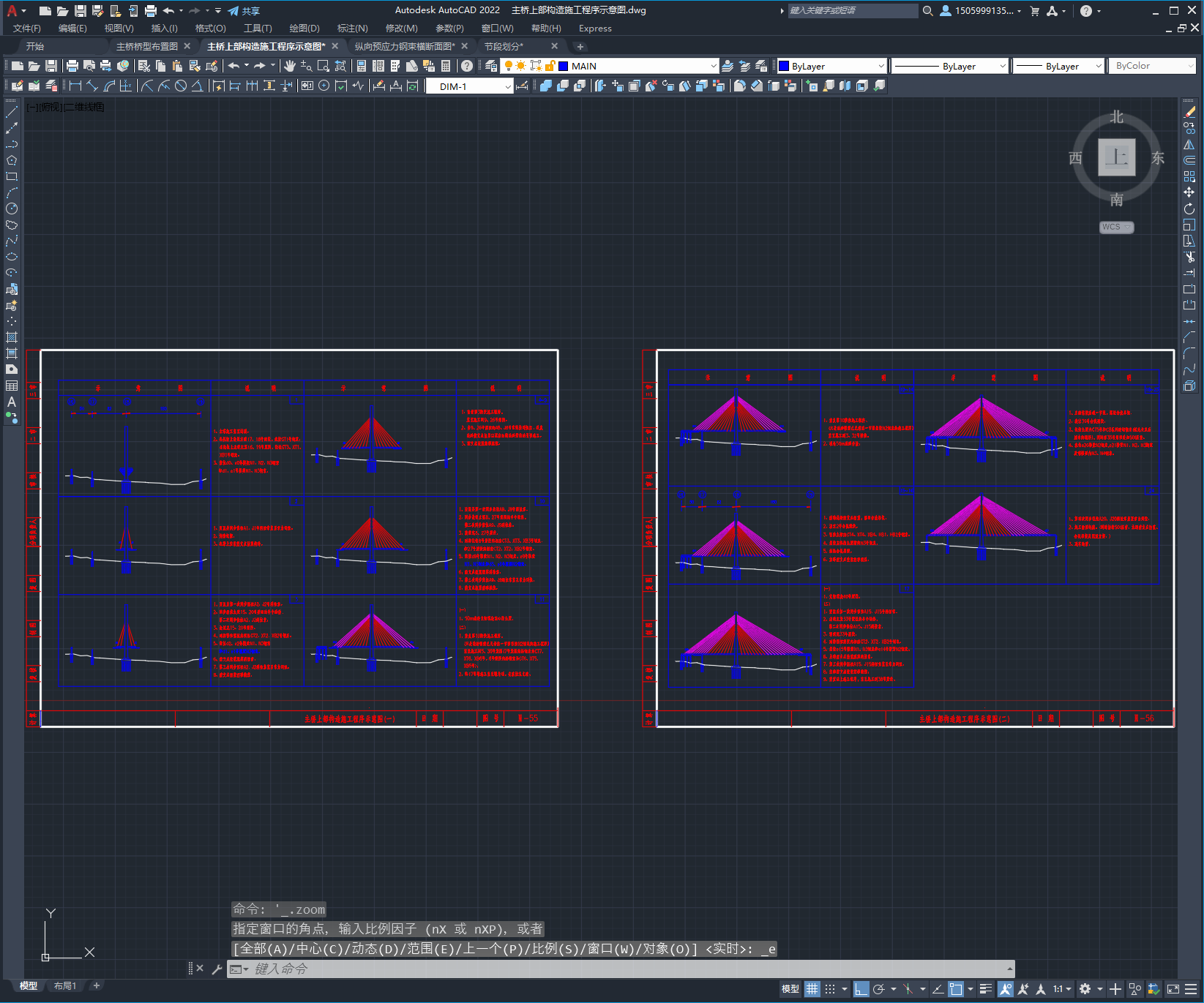Viewport: 1204px width, 1003px height.
Task: Click the WCS button under the view cube
Action: 1116,227
